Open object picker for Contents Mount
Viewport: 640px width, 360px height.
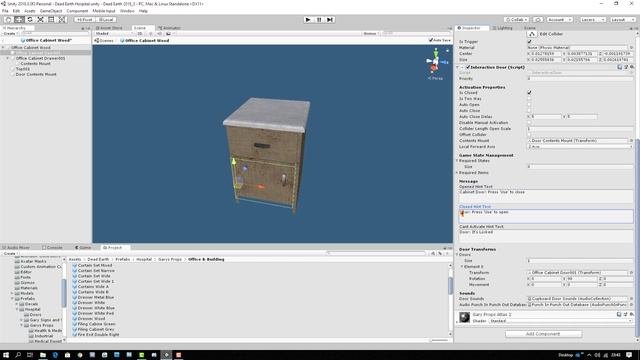coord(631,140)
